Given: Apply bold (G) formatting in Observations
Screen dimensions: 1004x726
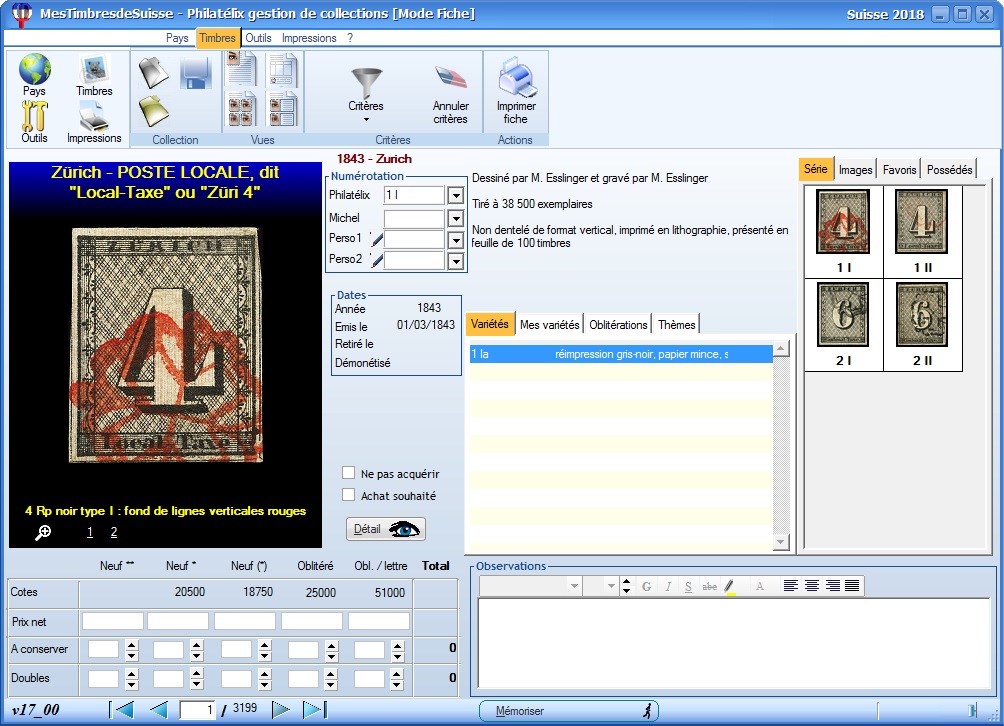Looking at the screenshot, I should click(647, 586).
